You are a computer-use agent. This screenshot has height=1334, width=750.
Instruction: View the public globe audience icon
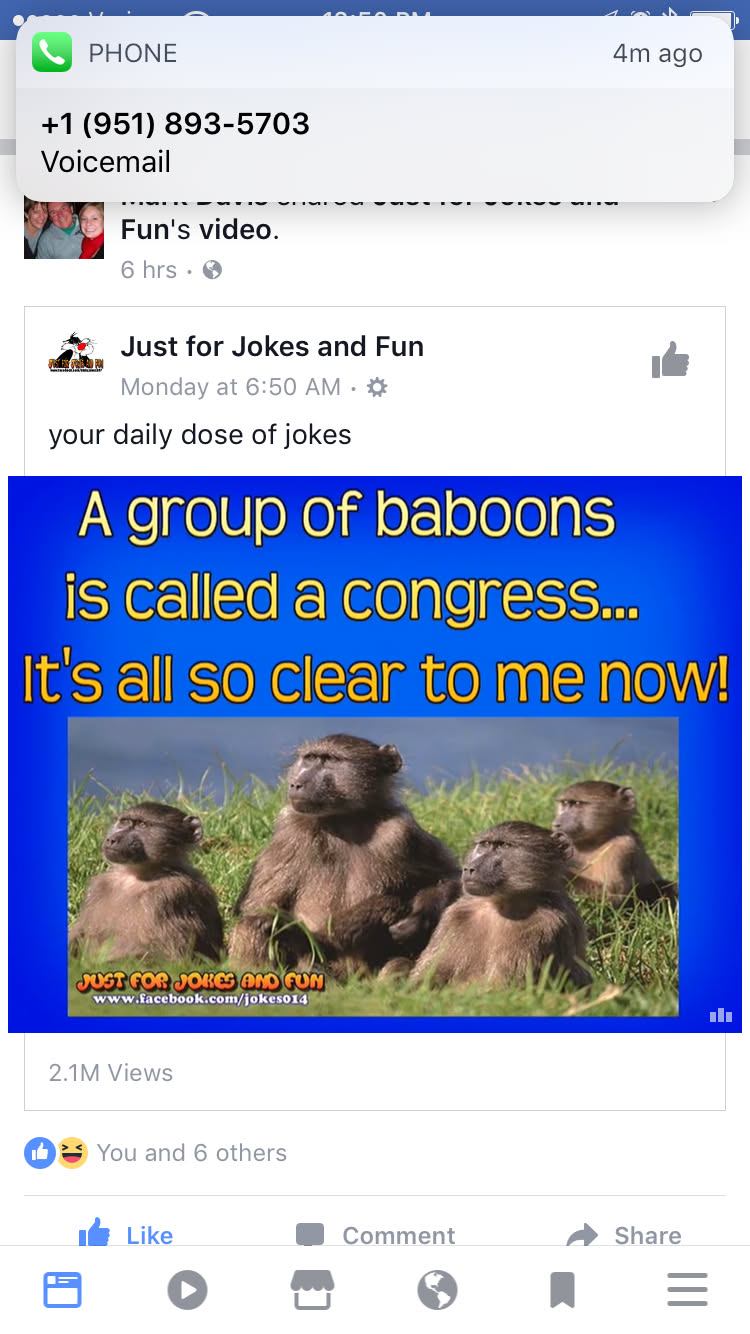coord(212,270)
